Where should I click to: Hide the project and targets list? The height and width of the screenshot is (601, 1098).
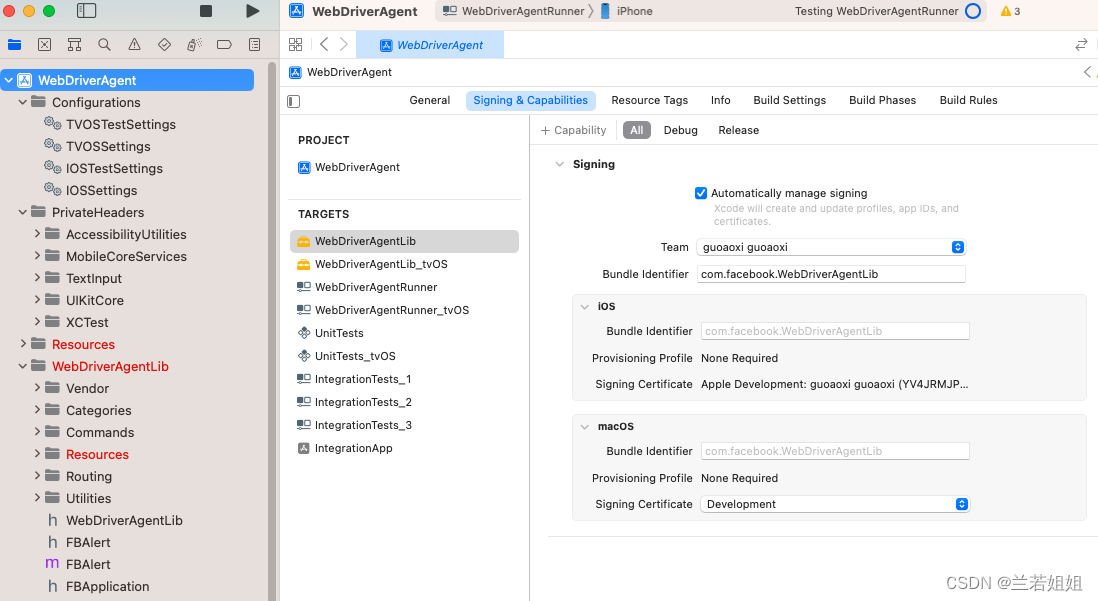293,102
